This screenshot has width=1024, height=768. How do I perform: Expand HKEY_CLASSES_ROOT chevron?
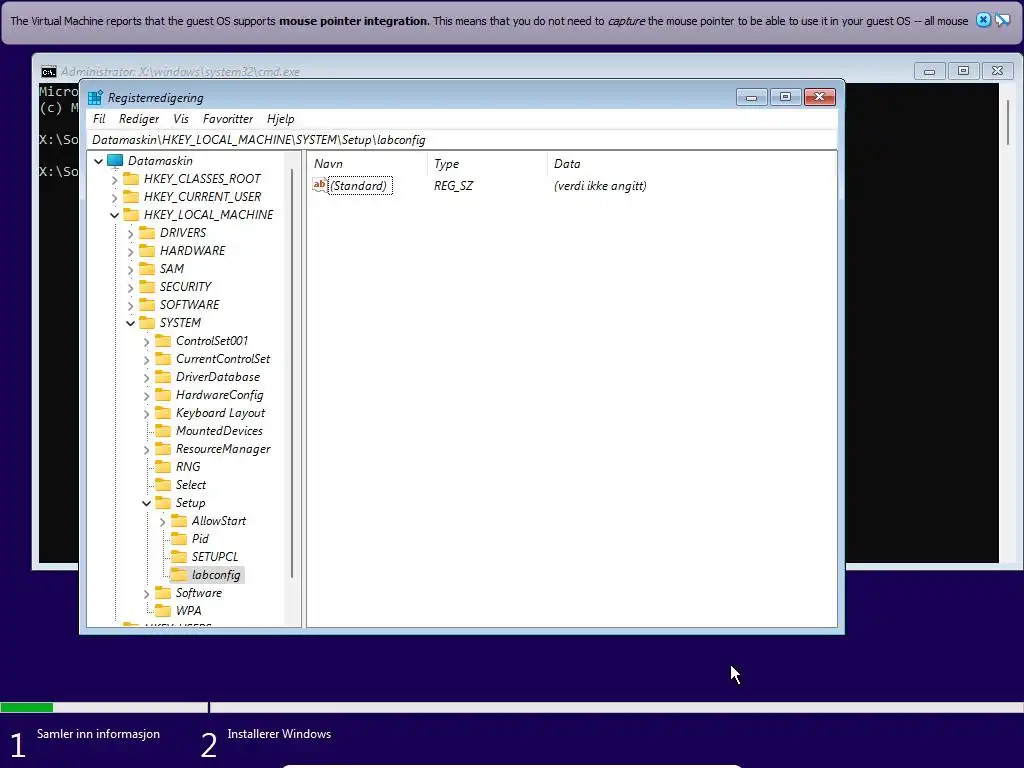click(x=115, y=179)
